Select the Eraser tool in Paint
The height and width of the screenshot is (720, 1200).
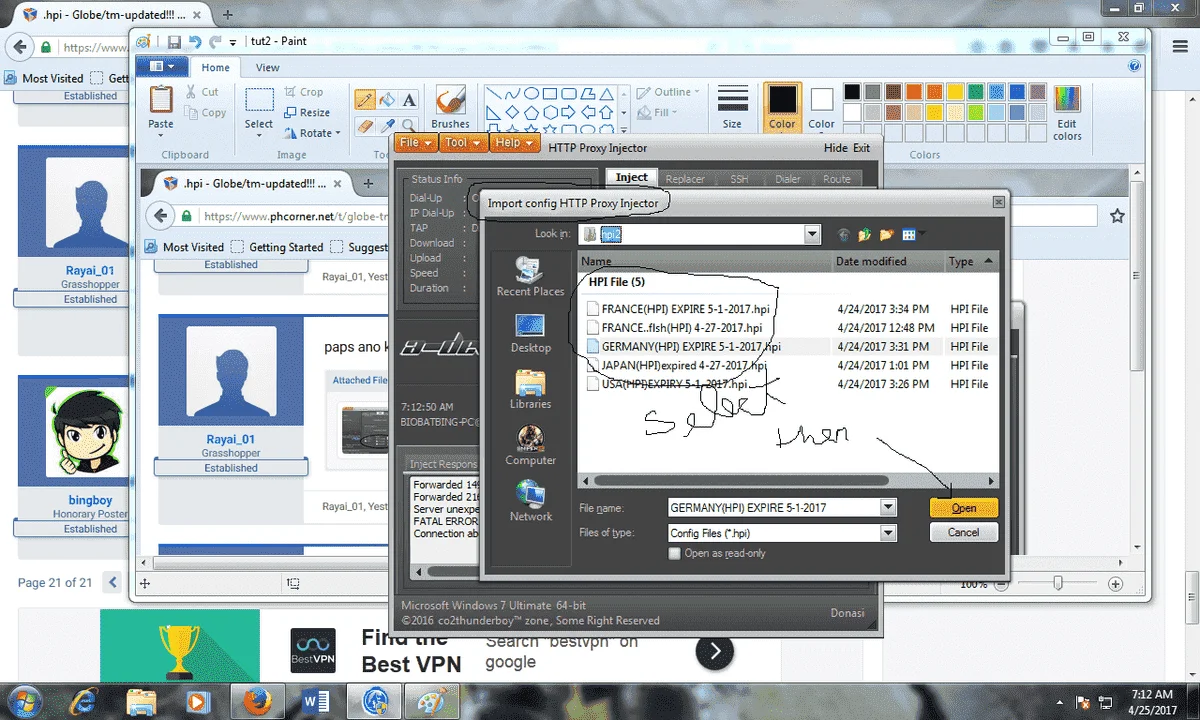click(x=365, y=127)
